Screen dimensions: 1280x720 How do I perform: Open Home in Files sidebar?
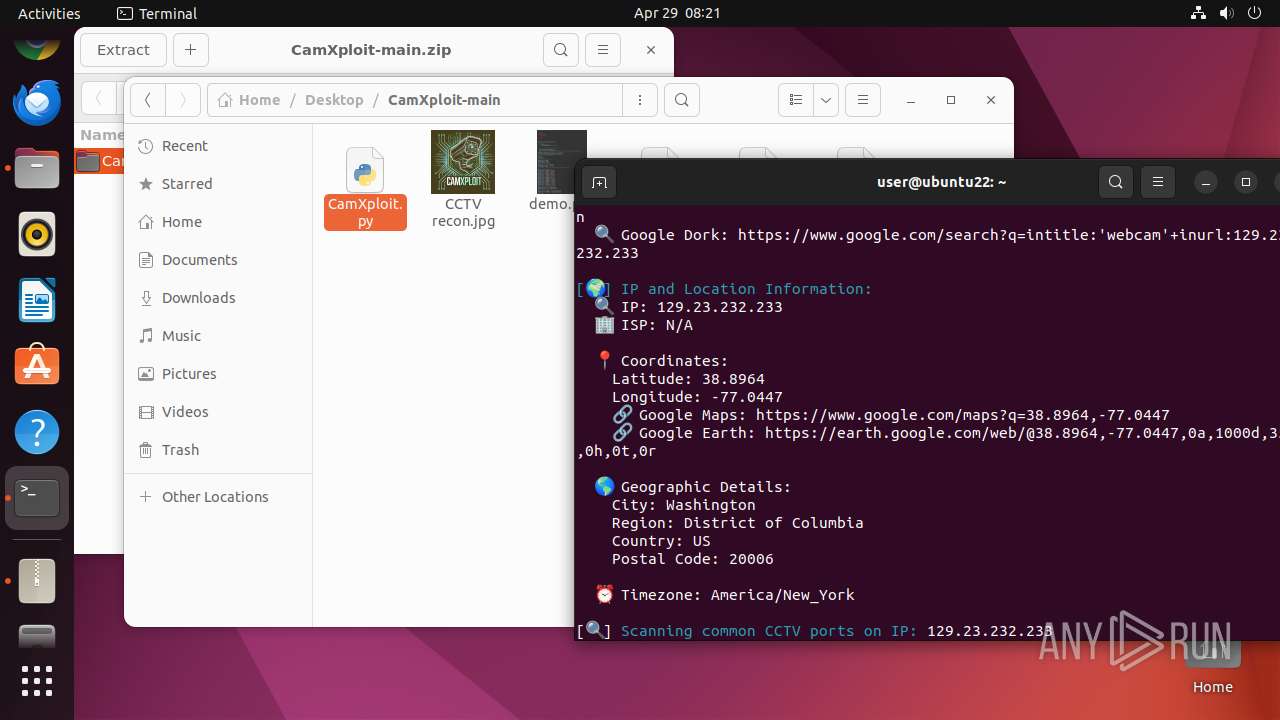coord(218,222)
